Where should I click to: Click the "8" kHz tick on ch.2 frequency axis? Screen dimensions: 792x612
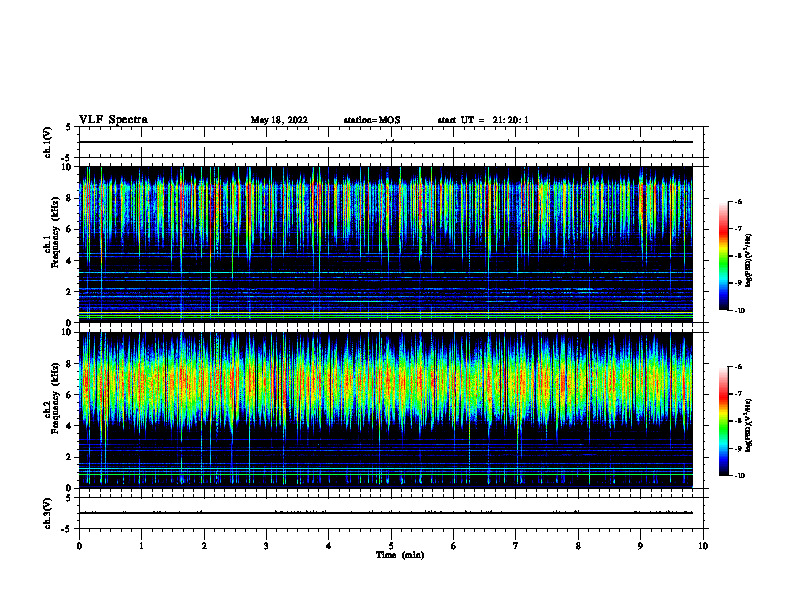70,364
